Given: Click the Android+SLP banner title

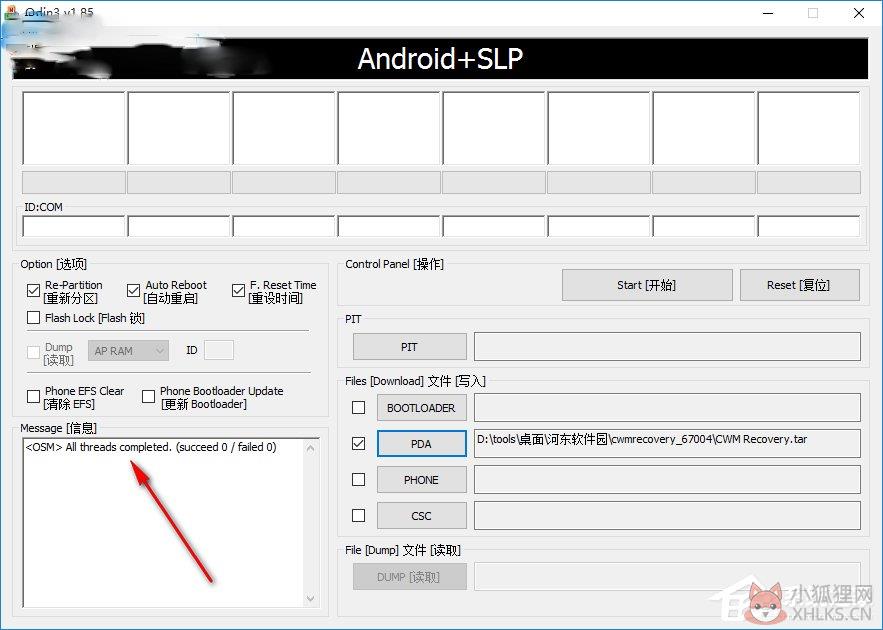Looking at the screenshot, I should (x=440, y=59).
